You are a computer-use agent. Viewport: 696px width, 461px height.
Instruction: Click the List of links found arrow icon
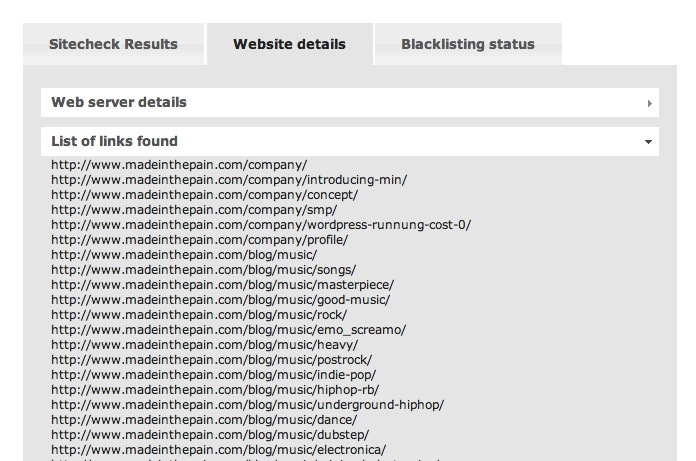point(650,142)
